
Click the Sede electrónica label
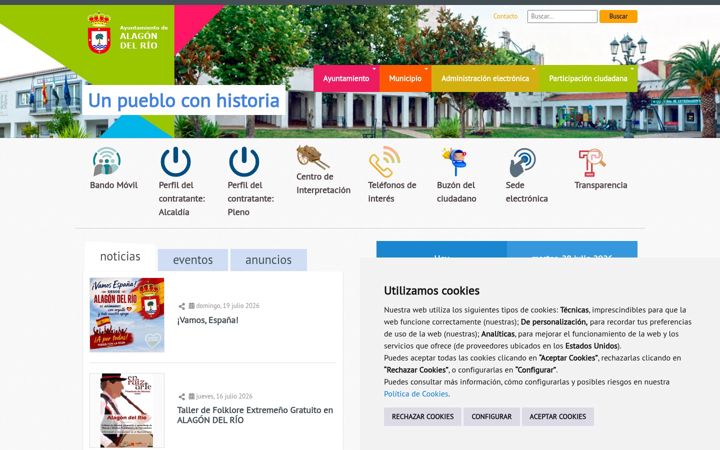point(527,192)
